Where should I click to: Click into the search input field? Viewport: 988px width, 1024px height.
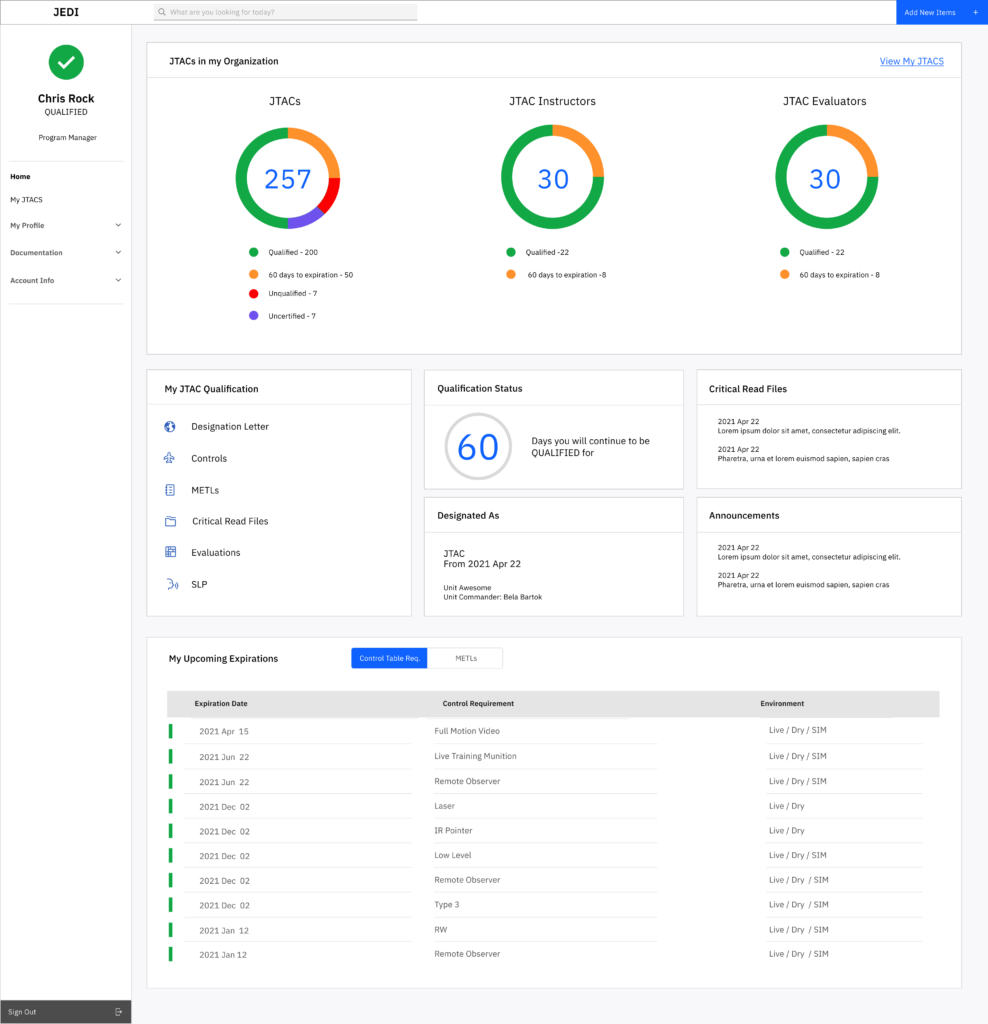[290, 13]
